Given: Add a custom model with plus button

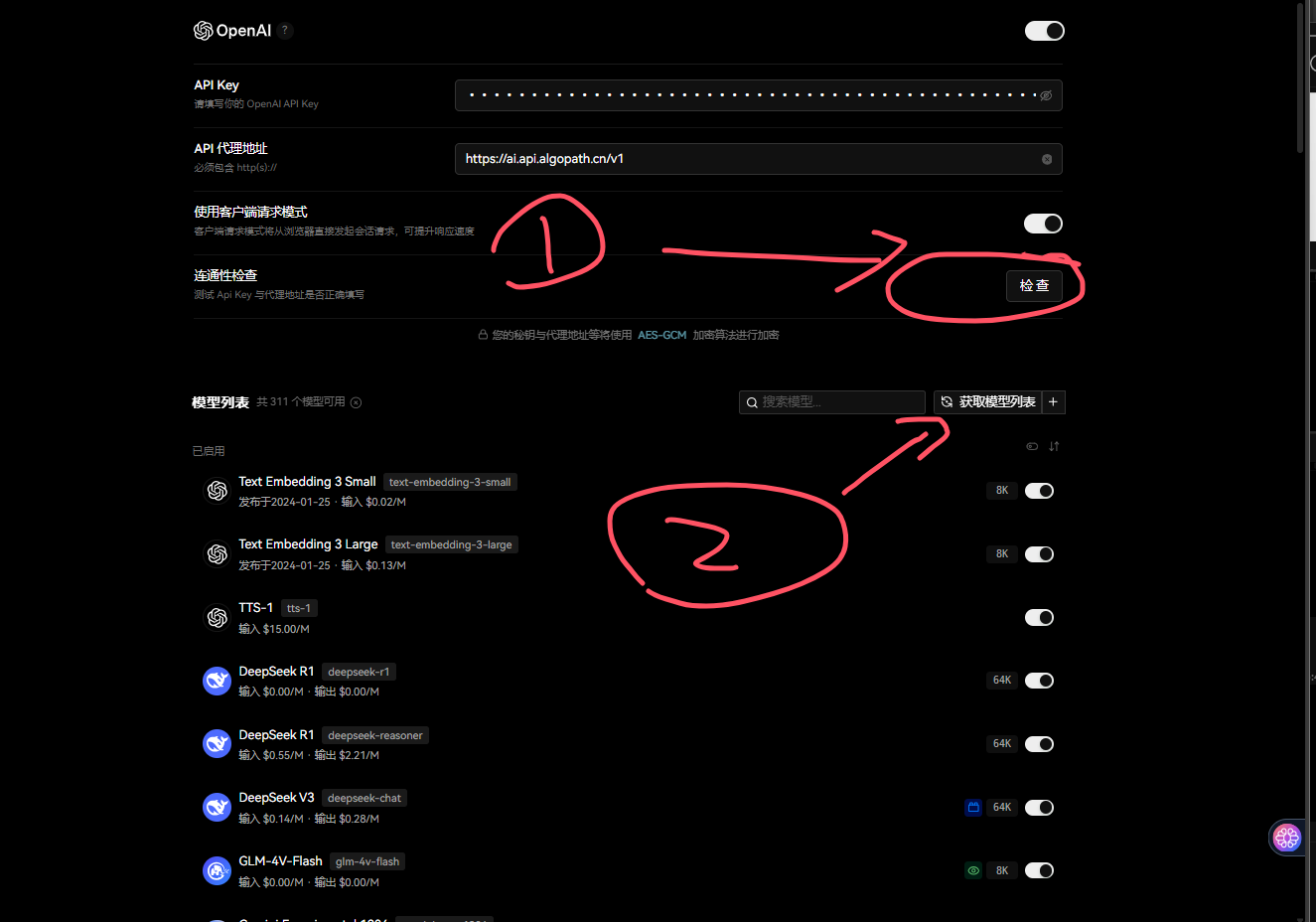Looking at the screenshot, I should click(1053, 401).
